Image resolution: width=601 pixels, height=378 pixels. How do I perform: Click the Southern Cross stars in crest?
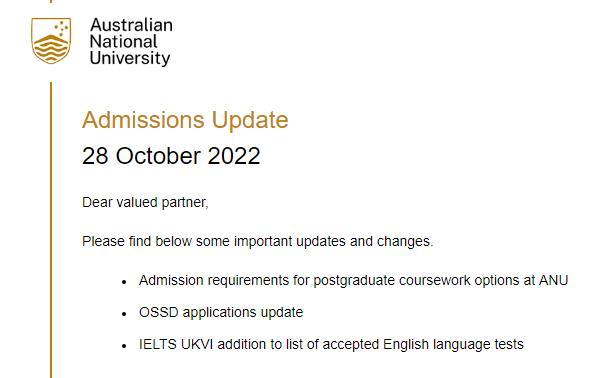(x=62, y=28)
